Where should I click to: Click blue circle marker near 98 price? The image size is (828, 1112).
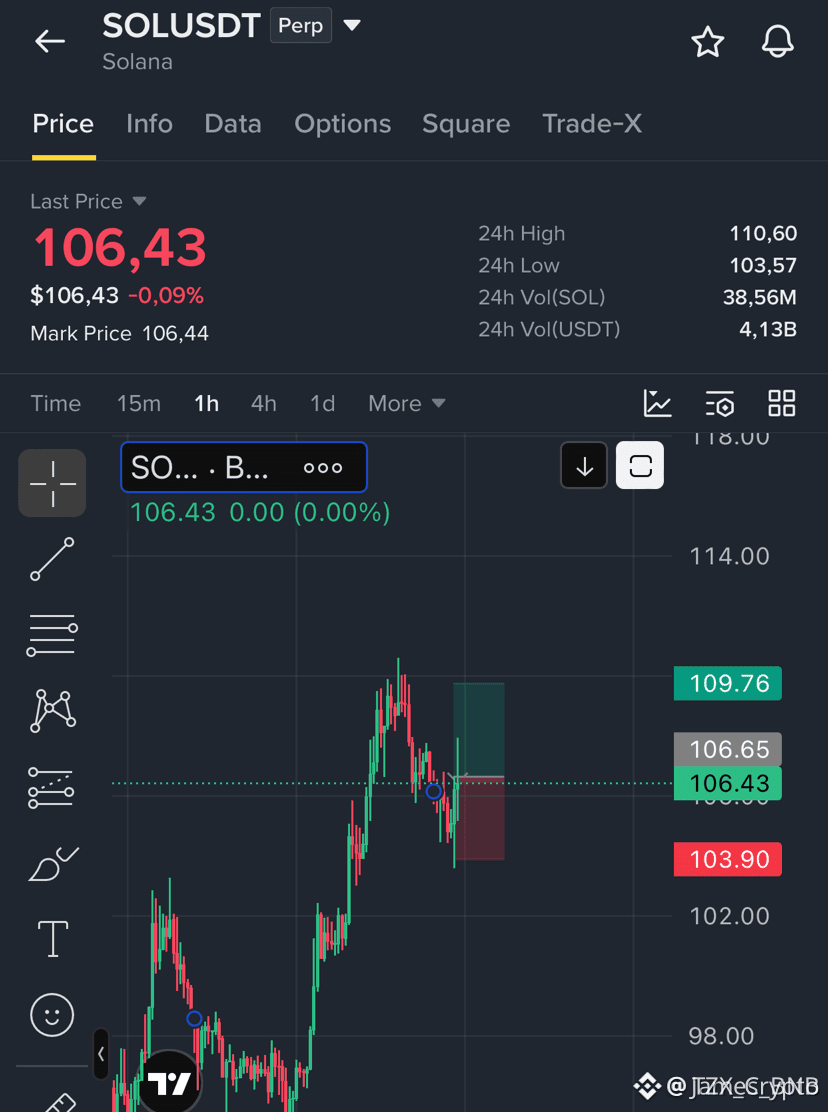click(x=194, y=1019)
